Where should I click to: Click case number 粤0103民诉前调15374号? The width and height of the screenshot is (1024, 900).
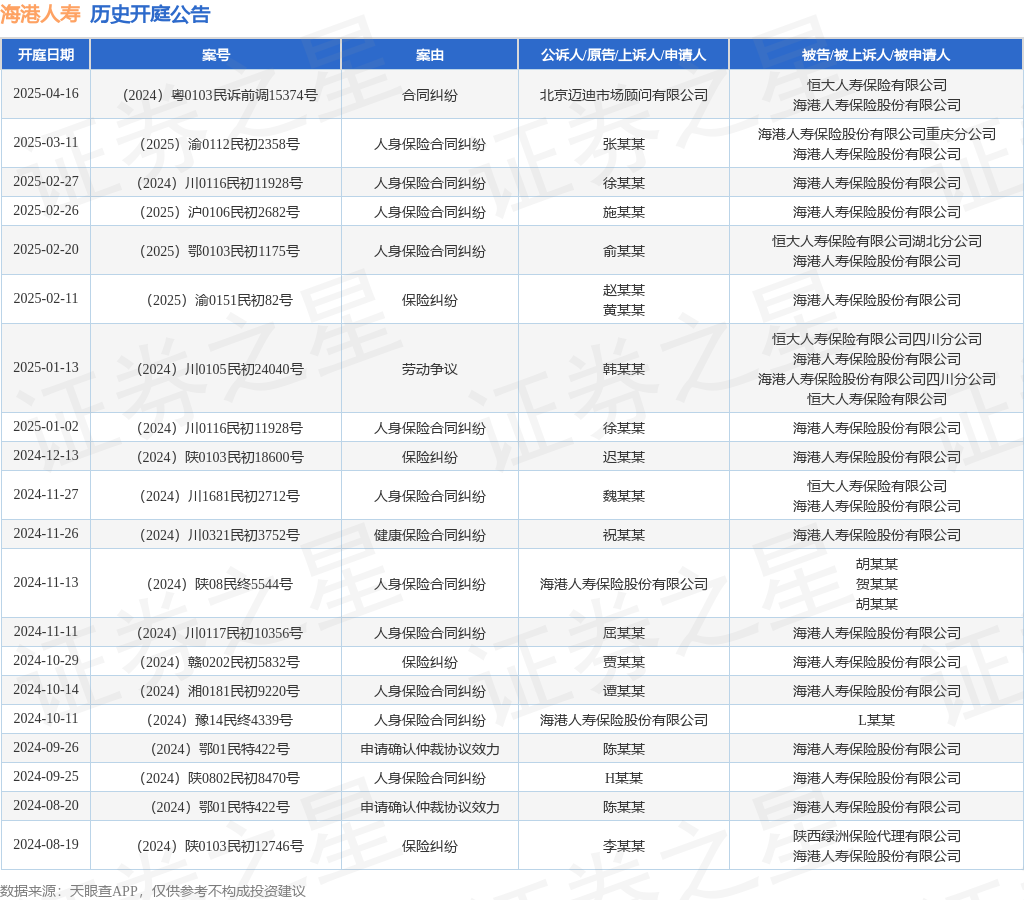click(220, 95)
